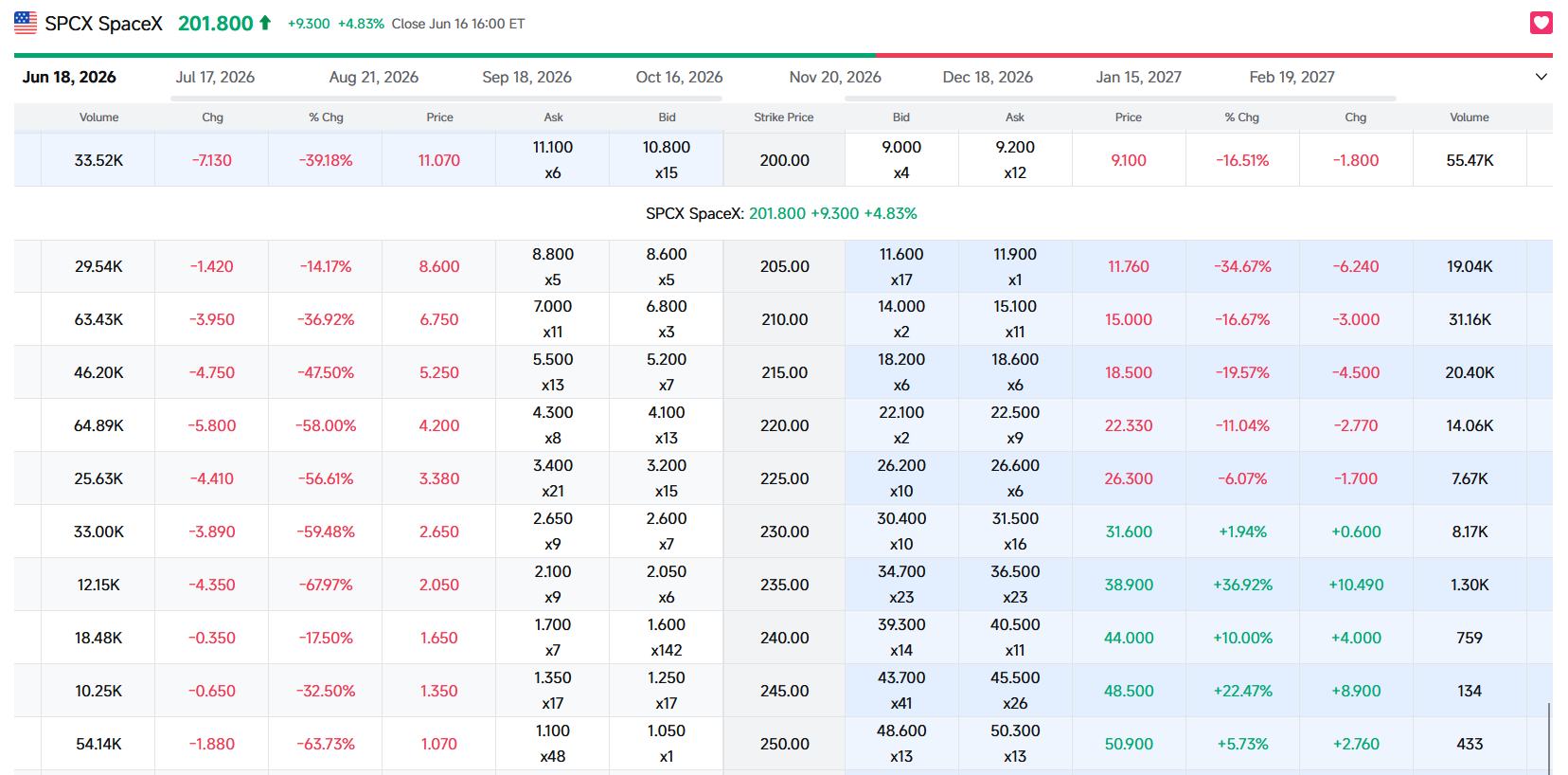This screenshot has height=775, width=1568.
Task: Select the 225.00 strike price cell
Action: (785, 478)
